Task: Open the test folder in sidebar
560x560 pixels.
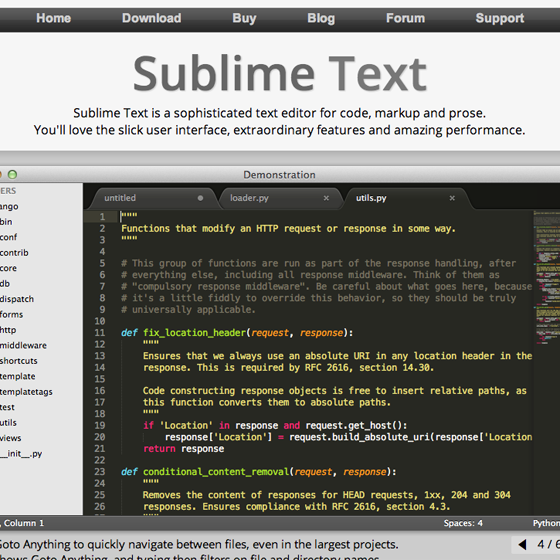Action: point(8,407)
